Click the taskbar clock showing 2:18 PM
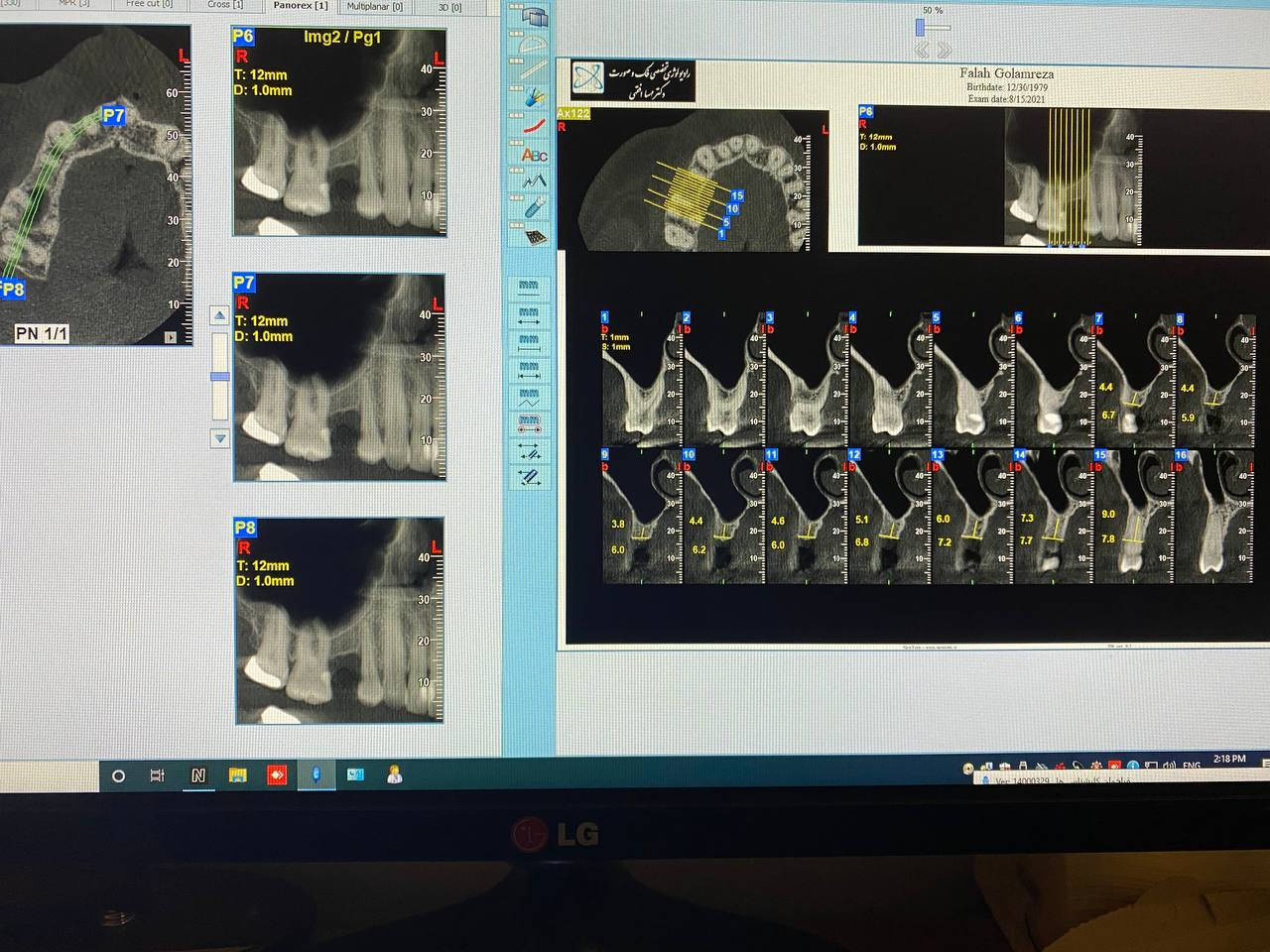 click(x=1229, y=759)
